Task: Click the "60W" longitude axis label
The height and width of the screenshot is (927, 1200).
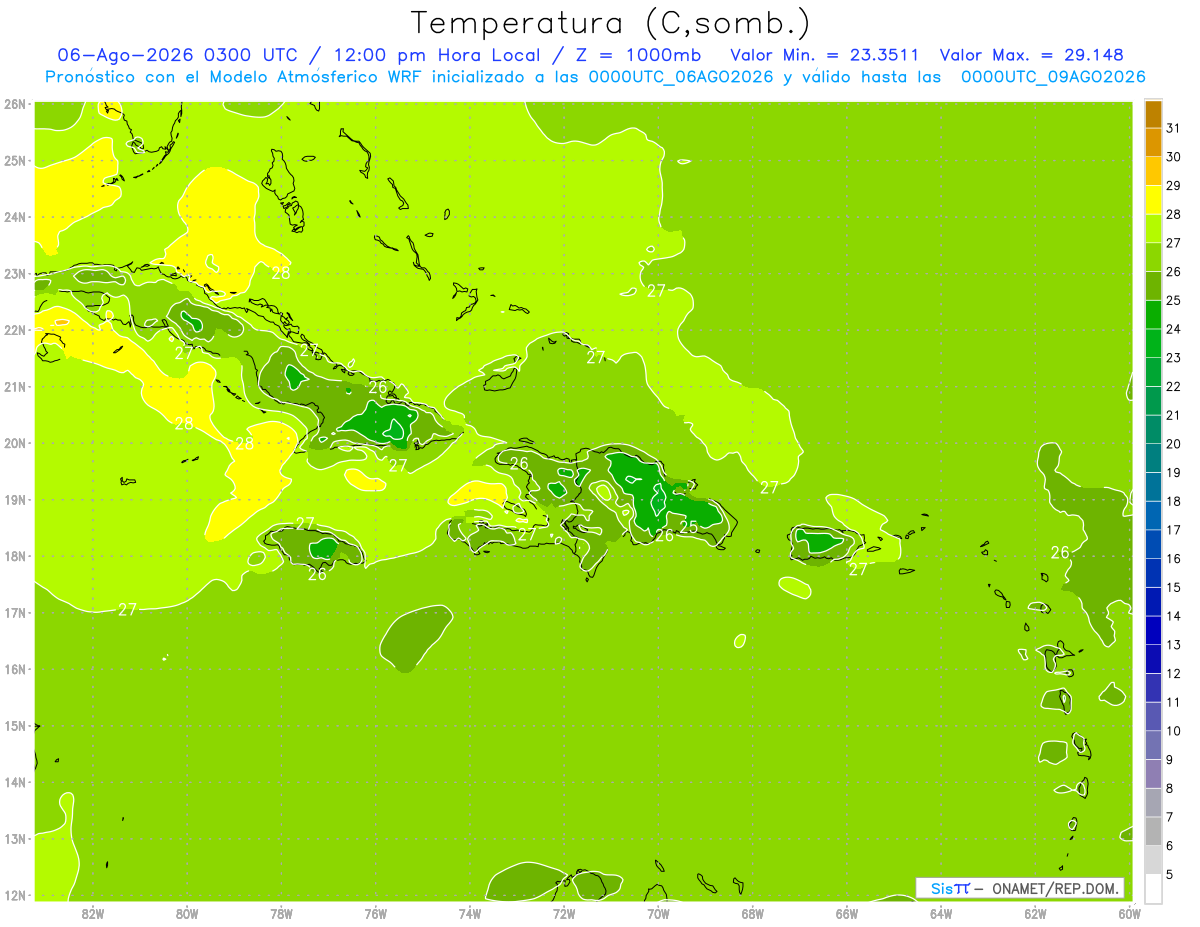Action: point(1128,913)
